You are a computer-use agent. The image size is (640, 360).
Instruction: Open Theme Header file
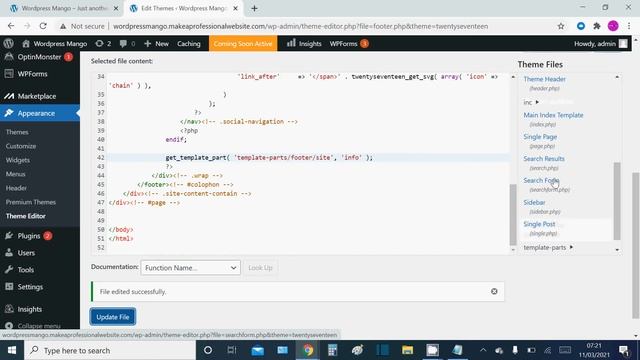coord(544,79)
